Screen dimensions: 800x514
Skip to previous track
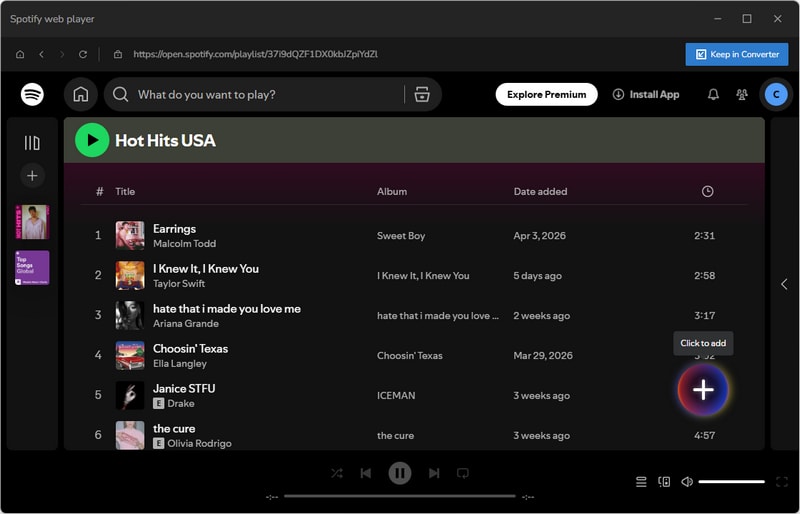[x=366, y=473]
